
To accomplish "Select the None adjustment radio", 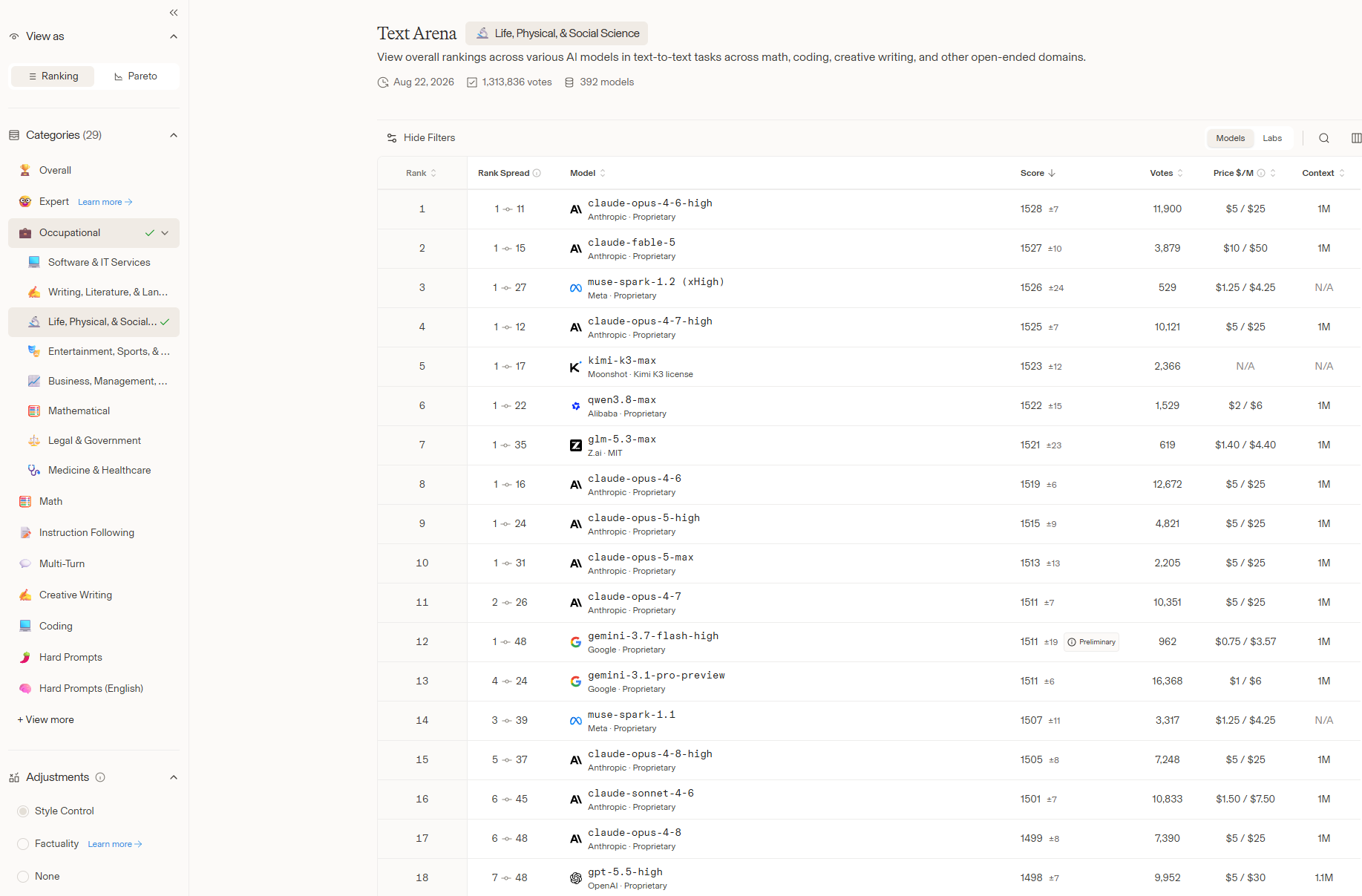I will pyautogui.click(x=23, y=877).
